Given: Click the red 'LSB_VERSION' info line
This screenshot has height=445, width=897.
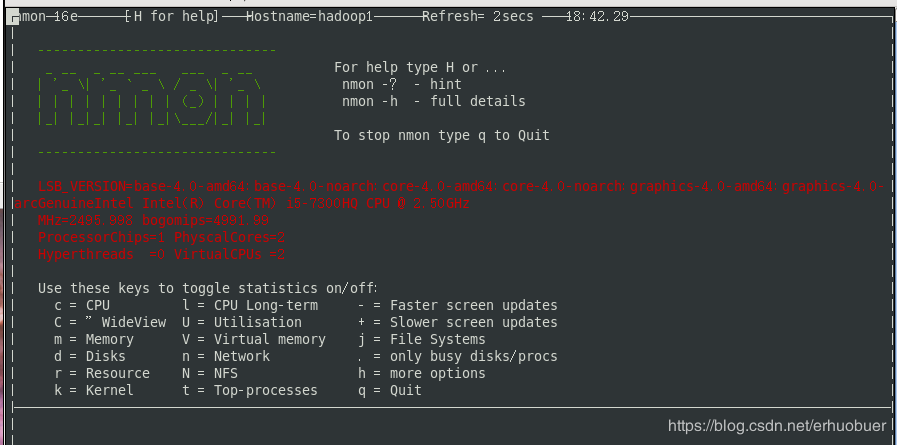Looking at the screenshot, I should [461, 186].
